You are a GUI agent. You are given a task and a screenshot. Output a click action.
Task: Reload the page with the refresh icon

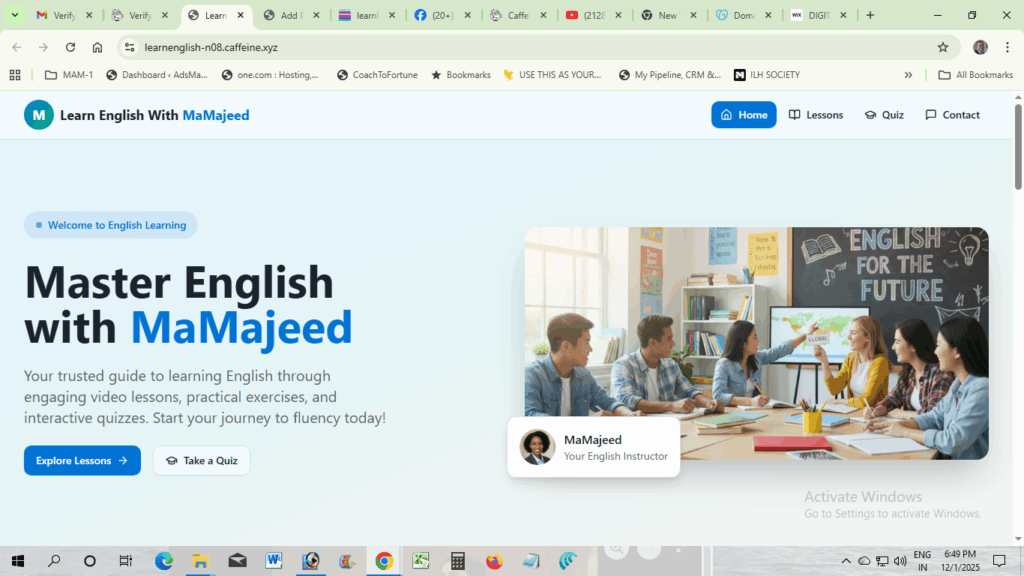pyautogui.click(x=71, y=47)
